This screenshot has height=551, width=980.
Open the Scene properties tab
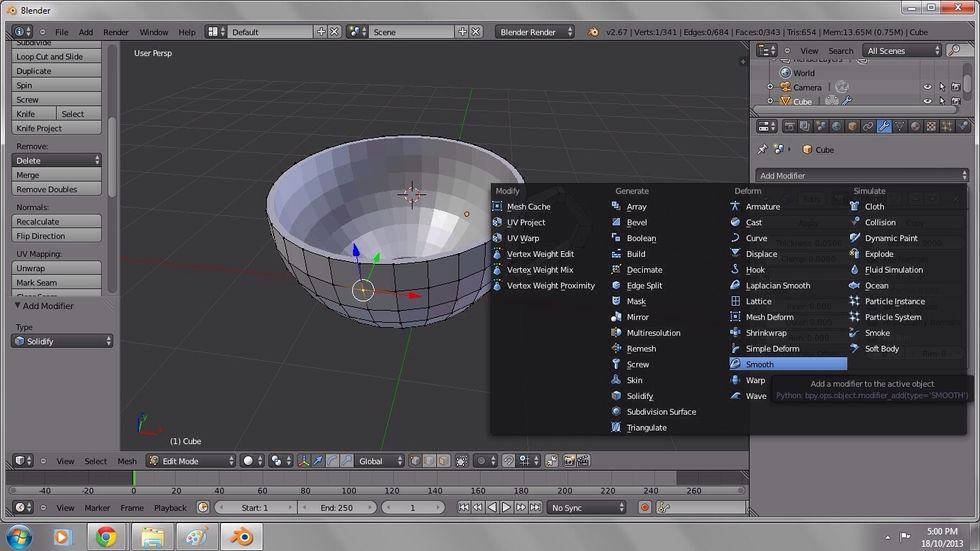click(x=821, y=127)
